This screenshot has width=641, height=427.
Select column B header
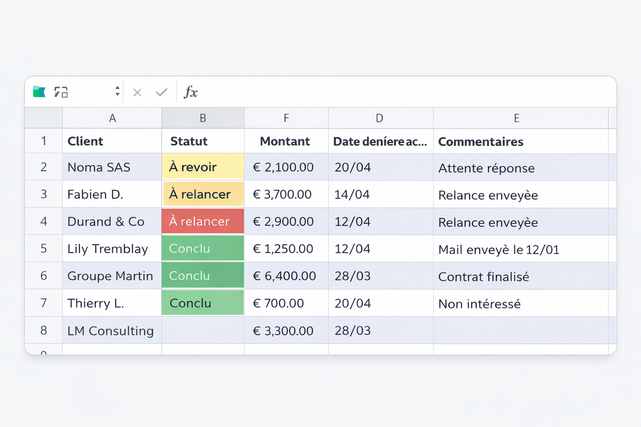pyautogui.click(x=203, y=118)
